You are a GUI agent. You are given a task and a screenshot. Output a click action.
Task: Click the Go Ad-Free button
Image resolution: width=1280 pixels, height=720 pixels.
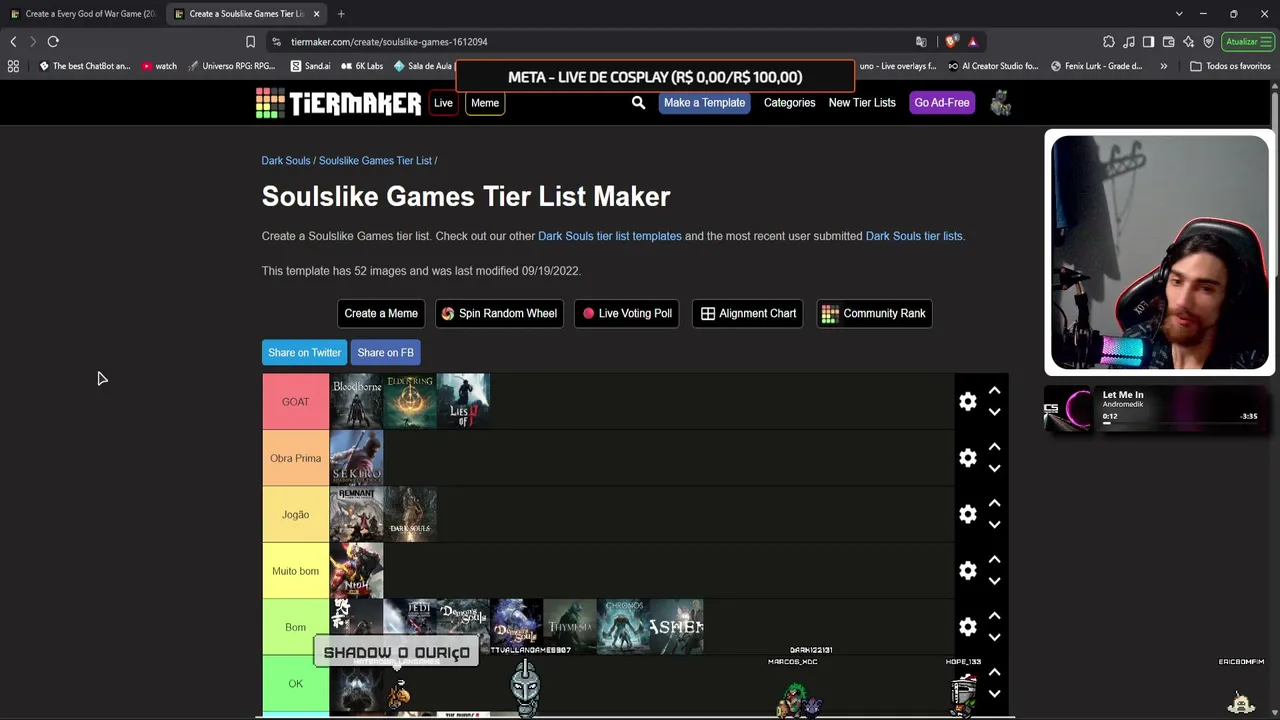pos(941,103)
